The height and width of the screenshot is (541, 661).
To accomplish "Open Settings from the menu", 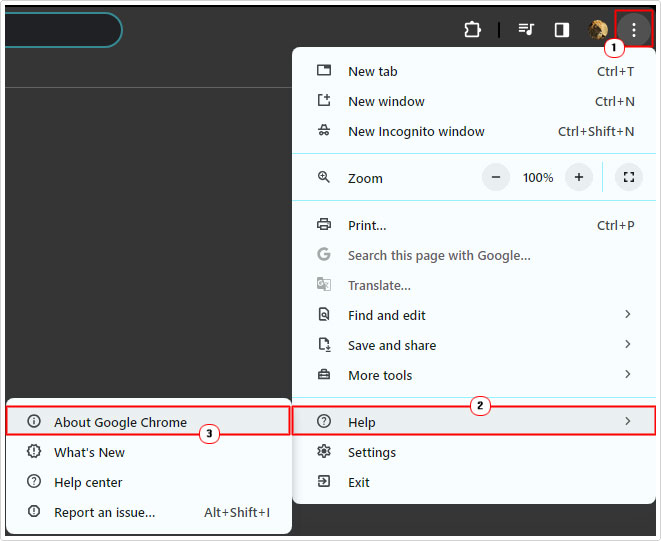I will pyautogui.click(x=474, y=452).
